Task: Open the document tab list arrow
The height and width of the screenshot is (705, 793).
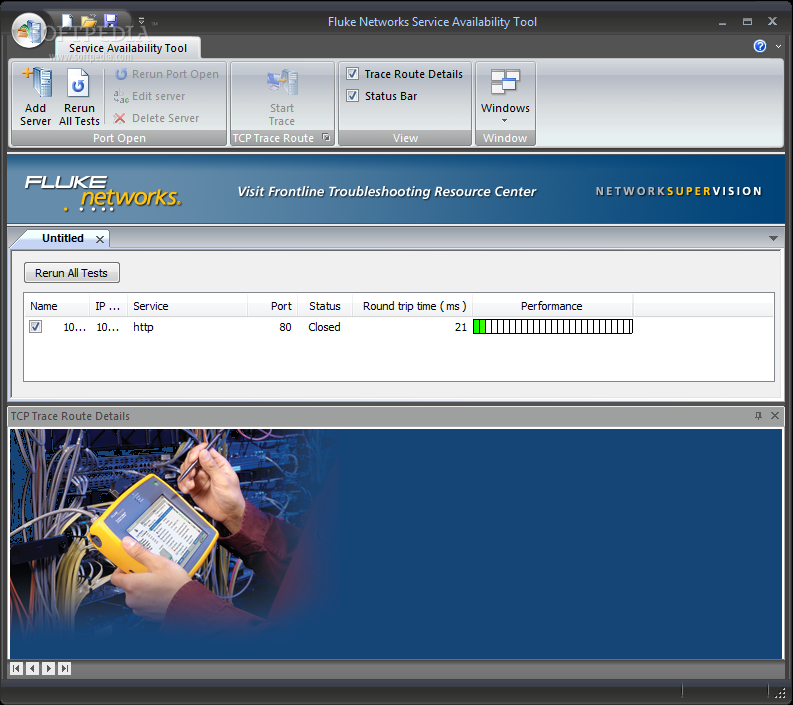Action: pos(773,238)
